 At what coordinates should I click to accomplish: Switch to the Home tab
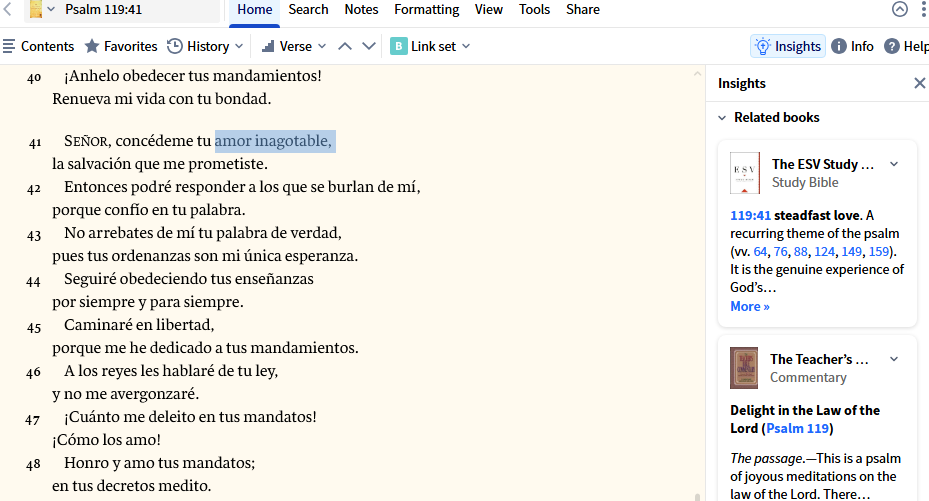(x=254, y=9)
